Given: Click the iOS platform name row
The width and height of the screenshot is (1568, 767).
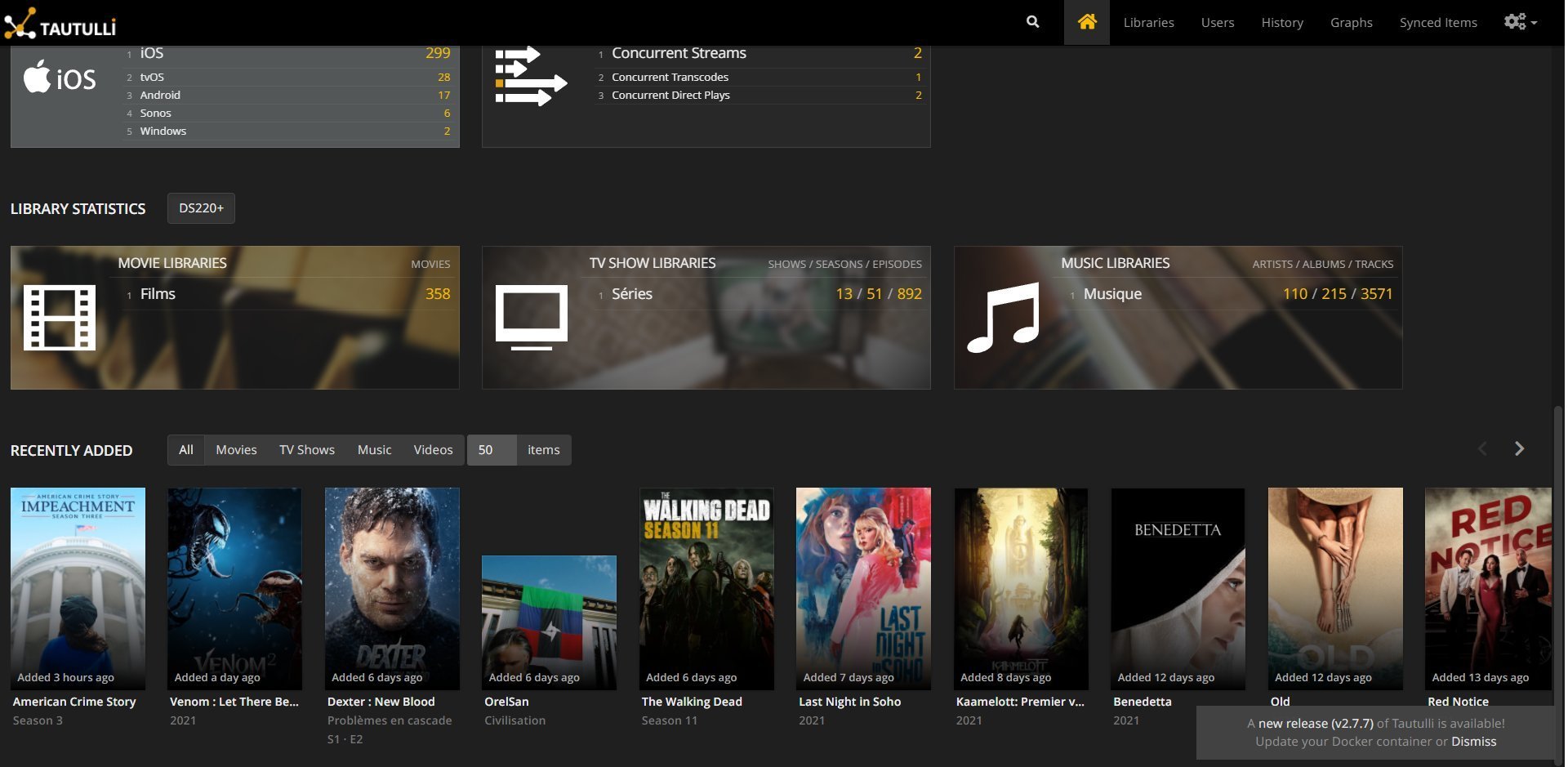Looking at the screenshot, I should coord(287,54).
